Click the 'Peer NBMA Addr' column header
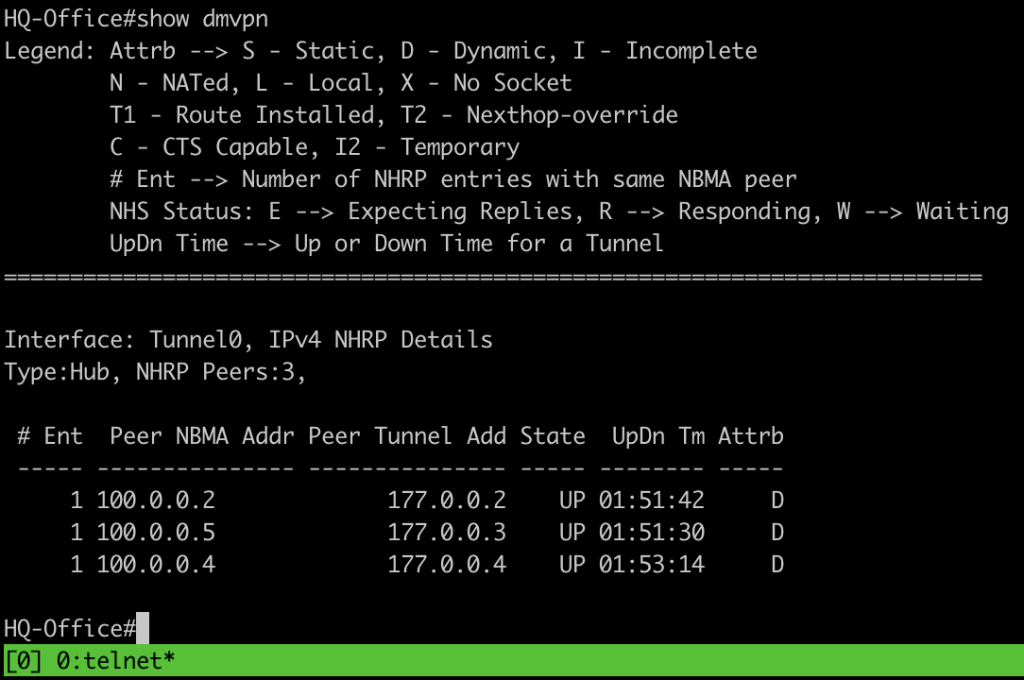 click(202, 436)
